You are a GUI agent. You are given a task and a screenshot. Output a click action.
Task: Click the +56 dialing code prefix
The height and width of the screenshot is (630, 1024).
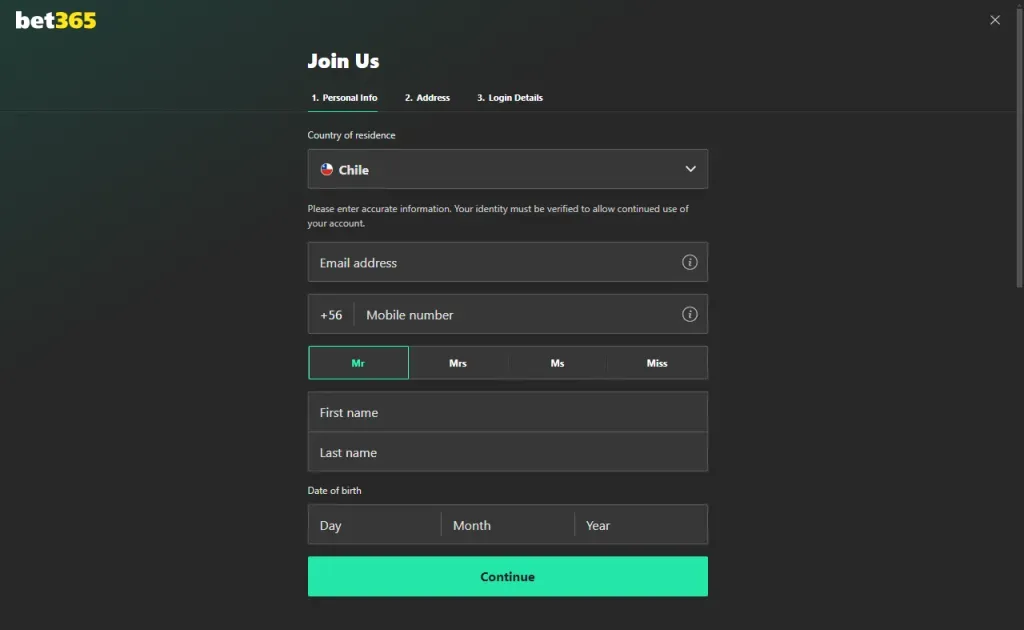tap(330, 314)
